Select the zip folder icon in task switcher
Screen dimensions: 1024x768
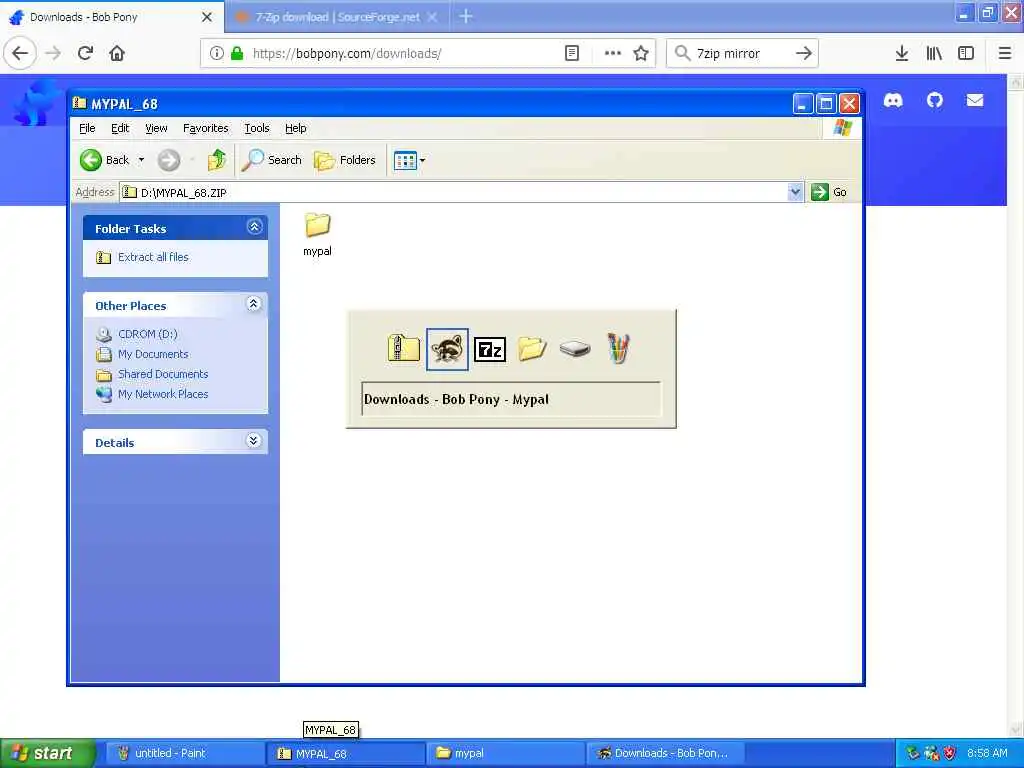[404, 348]
